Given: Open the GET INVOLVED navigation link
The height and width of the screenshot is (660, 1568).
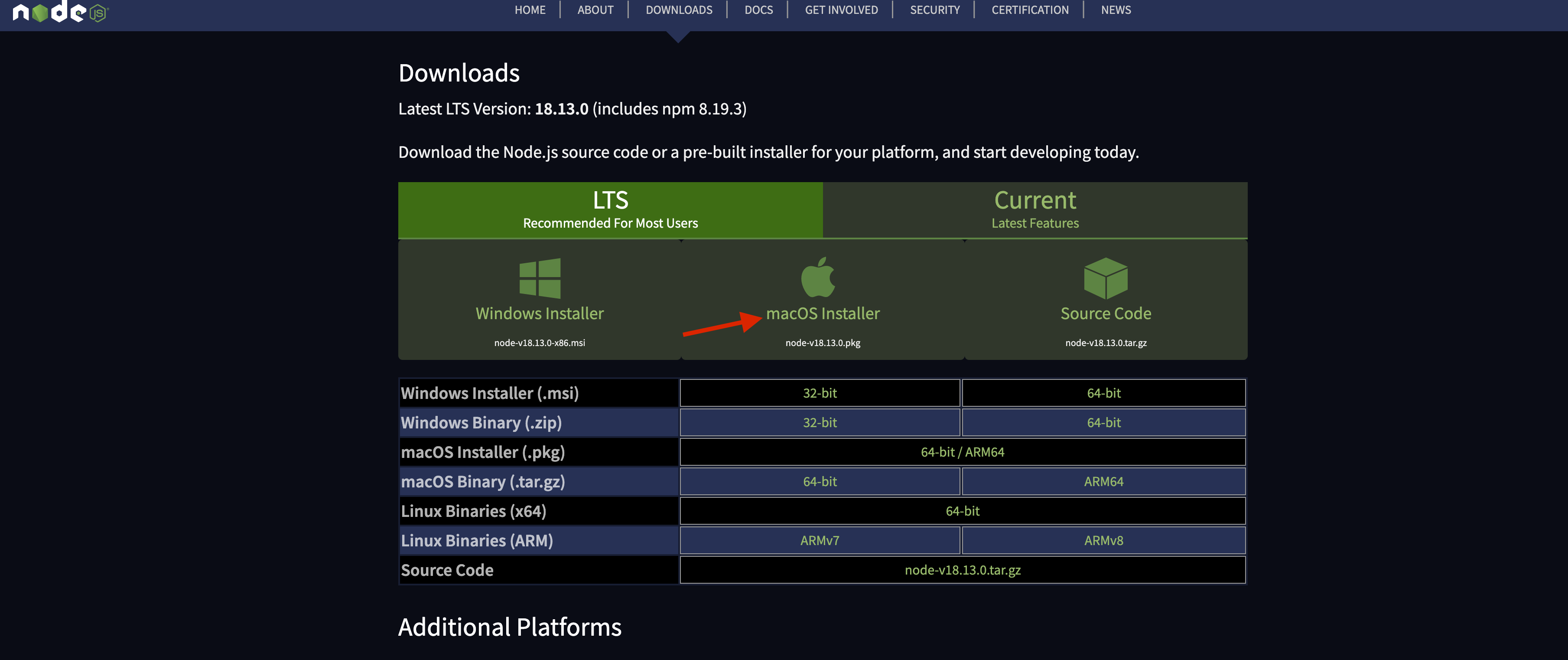Looking at the screenshot, I should point(841,10).
